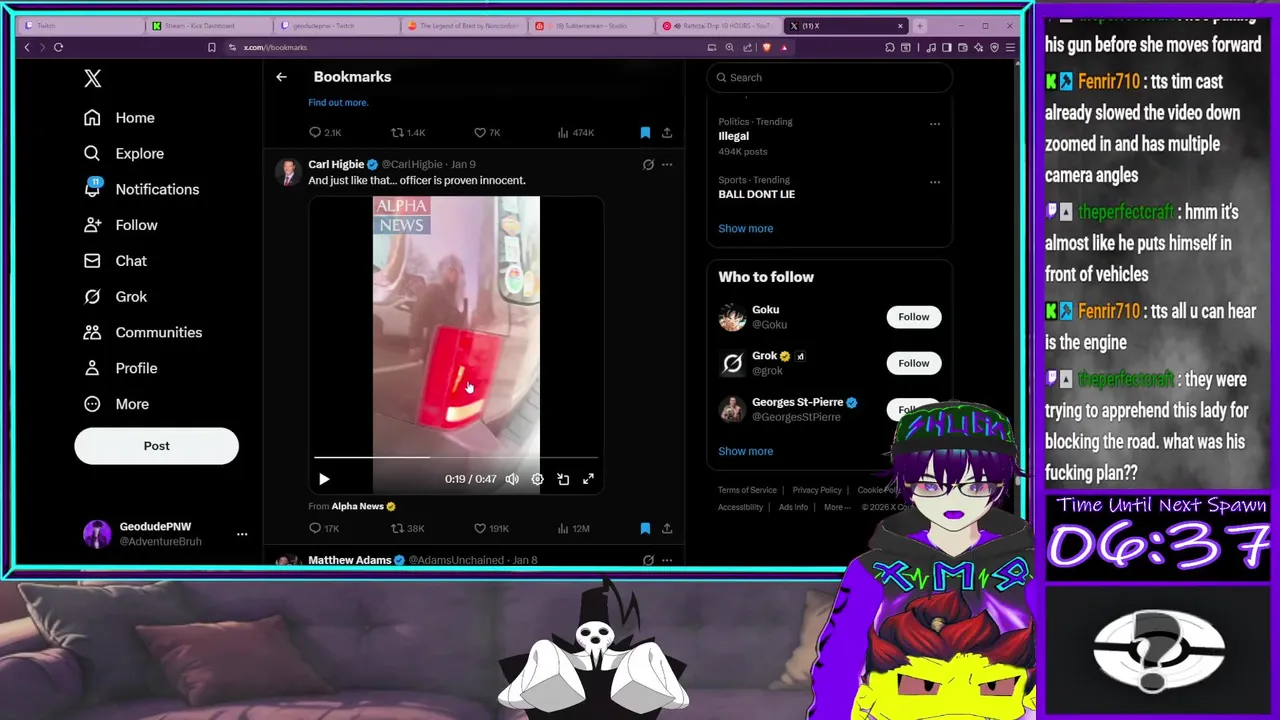Switch to the Legend of Brett tab
The image size is (1280, 720).
point(463,26)
